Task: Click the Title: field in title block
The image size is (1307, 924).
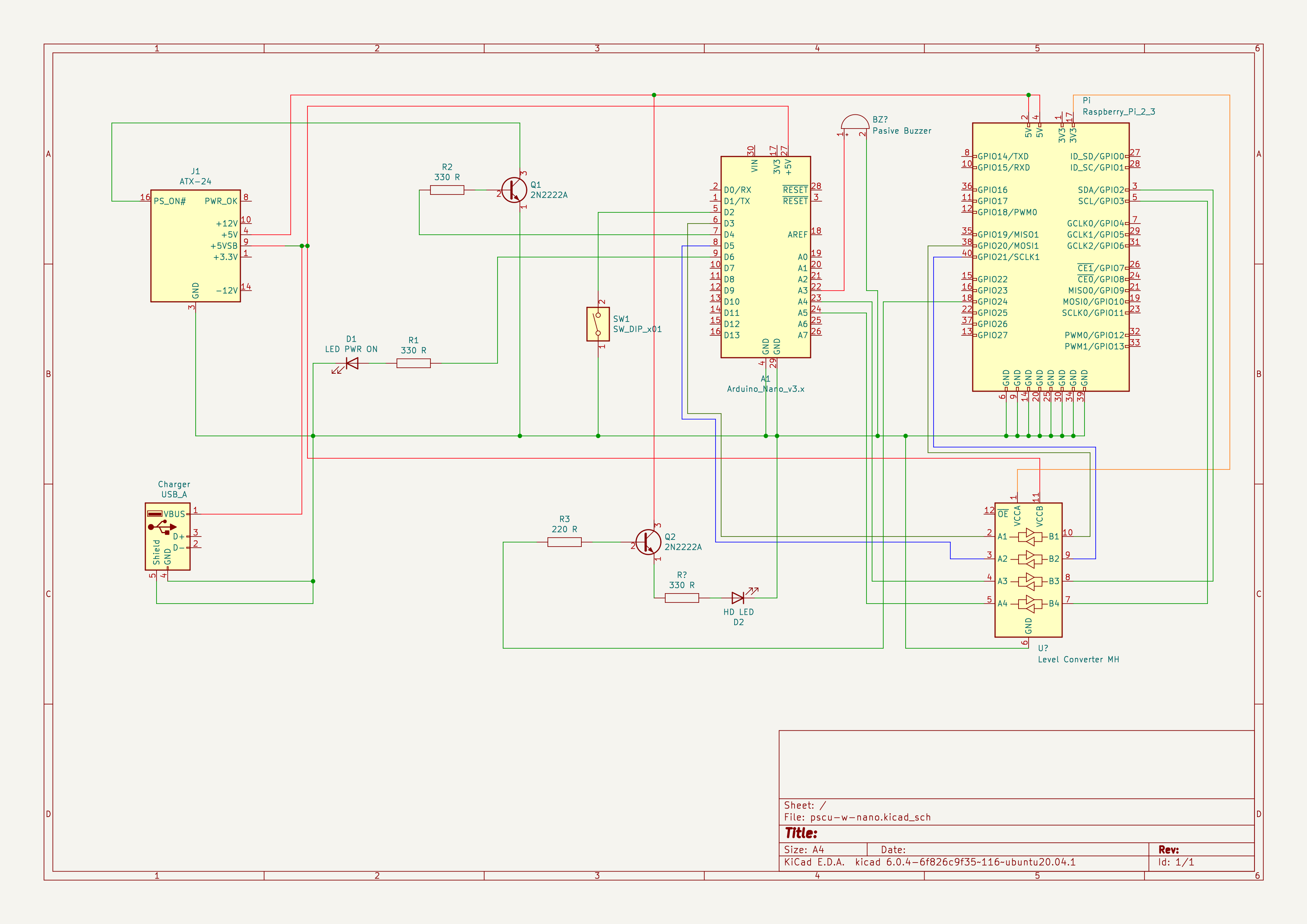Action: (801, 833)
